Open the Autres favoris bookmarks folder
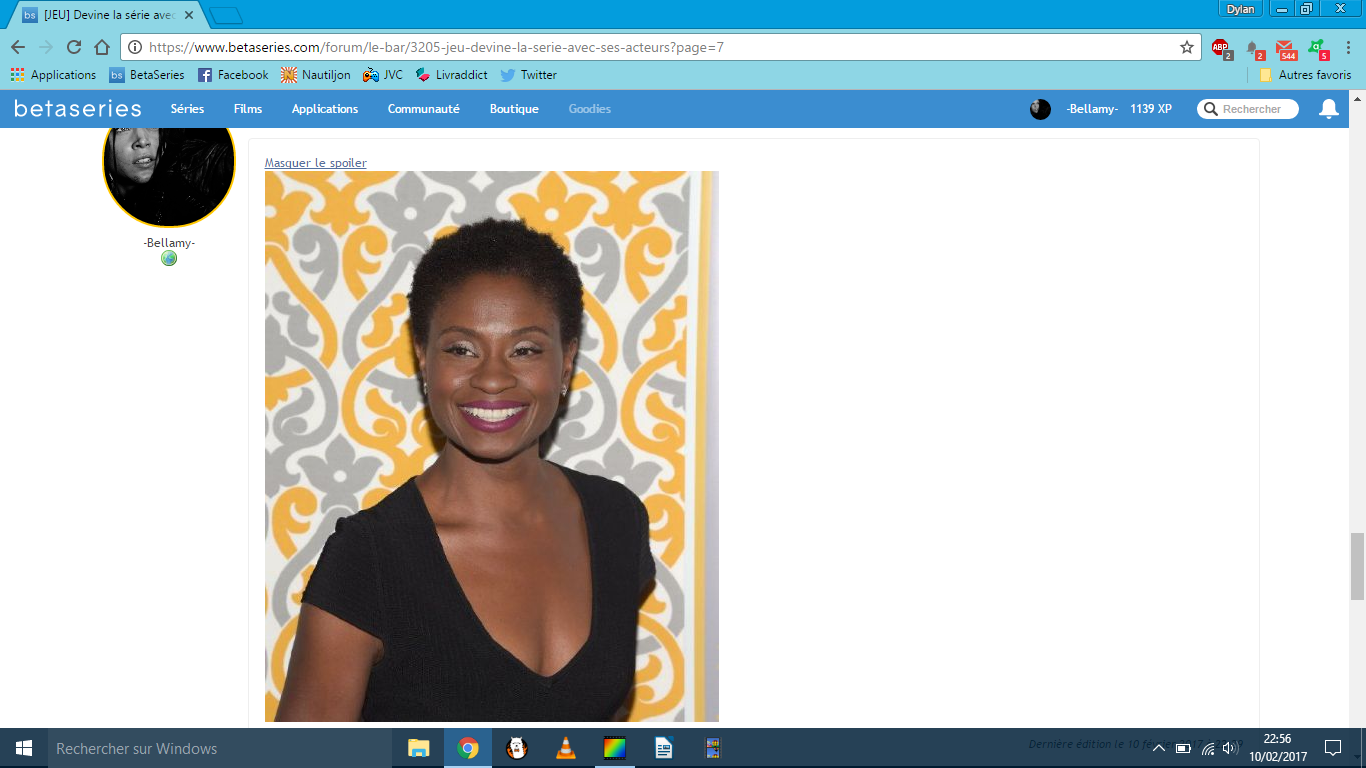 pyautogui.click(x=1305, y=75)
